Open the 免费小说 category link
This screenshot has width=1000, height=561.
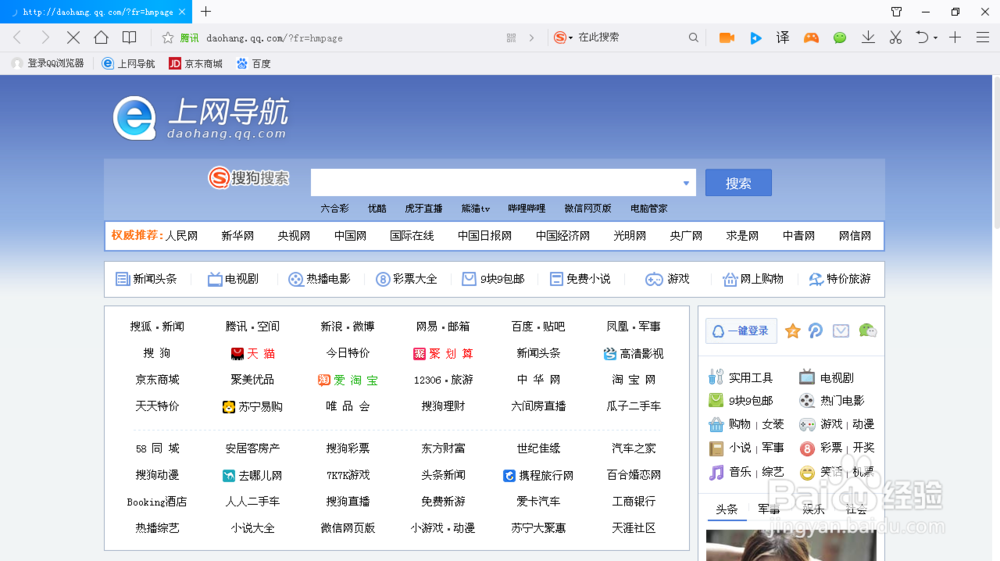[580, 279]
